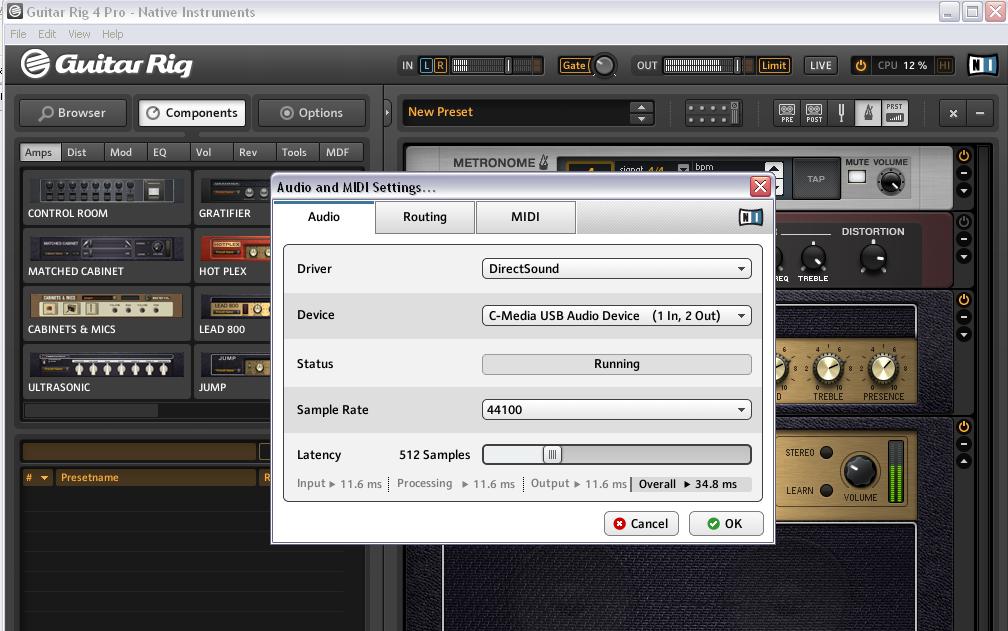Toggle the metronome MUTE button
Viewport: 1008px width, 631px height.
tap(857, 177)
